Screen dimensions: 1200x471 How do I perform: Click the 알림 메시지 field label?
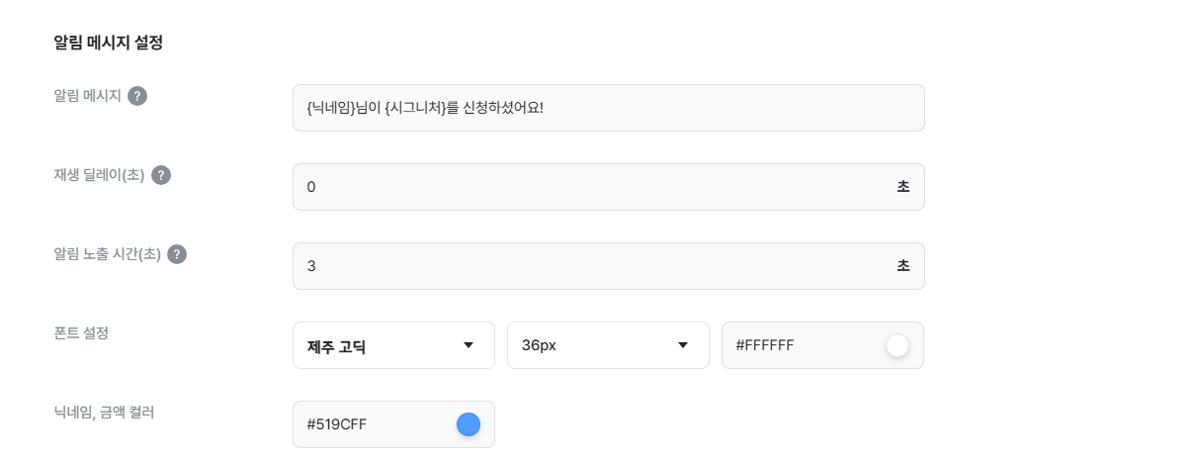pyautogui.click(x=87, y=96)
